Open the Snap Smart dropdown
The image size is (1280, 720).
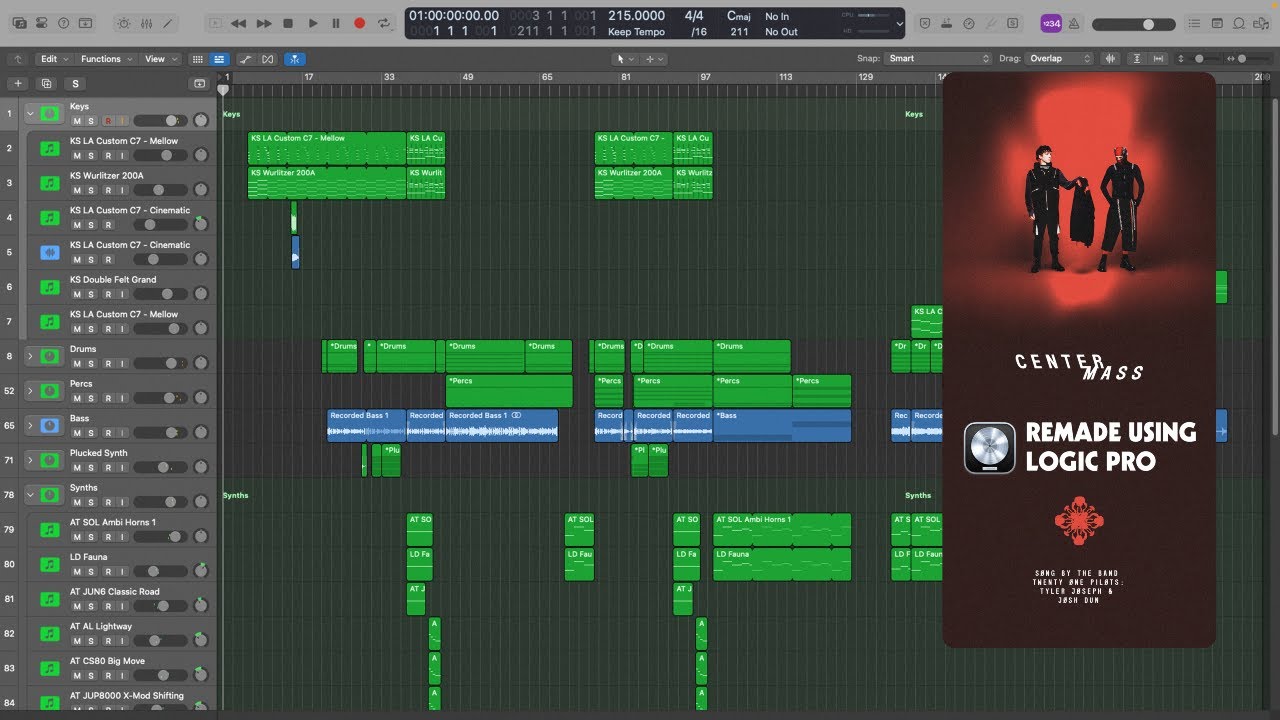point(938,59)
